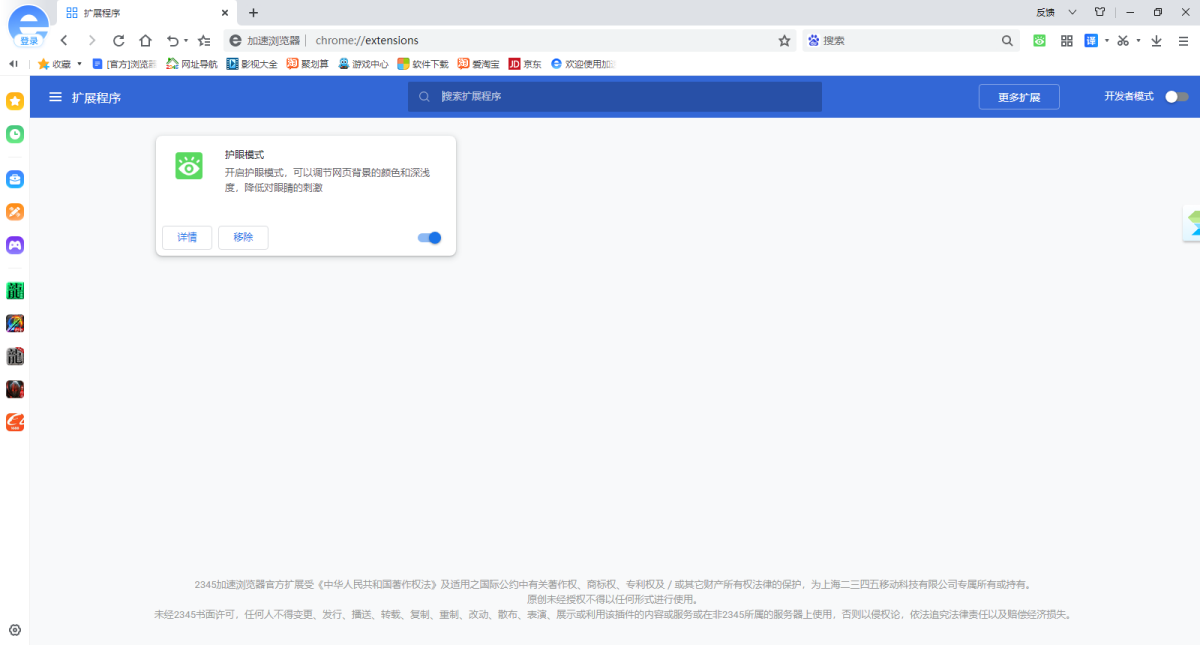The image size is (1200, 645).
Task: Click the 更多扩展 button
Action: tap(1018, 96)
